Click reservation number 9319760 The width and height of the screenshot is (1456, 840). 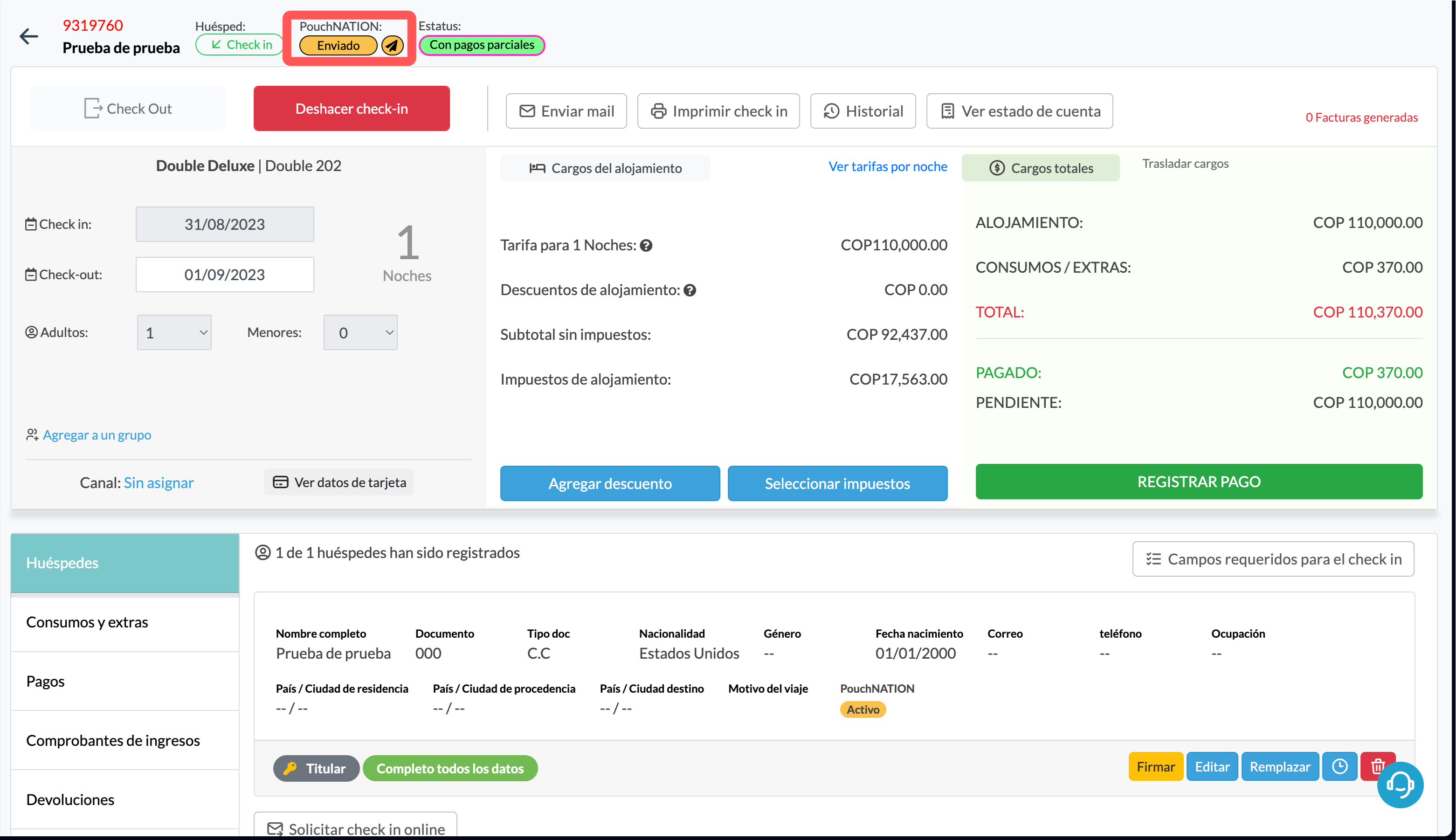93,25
